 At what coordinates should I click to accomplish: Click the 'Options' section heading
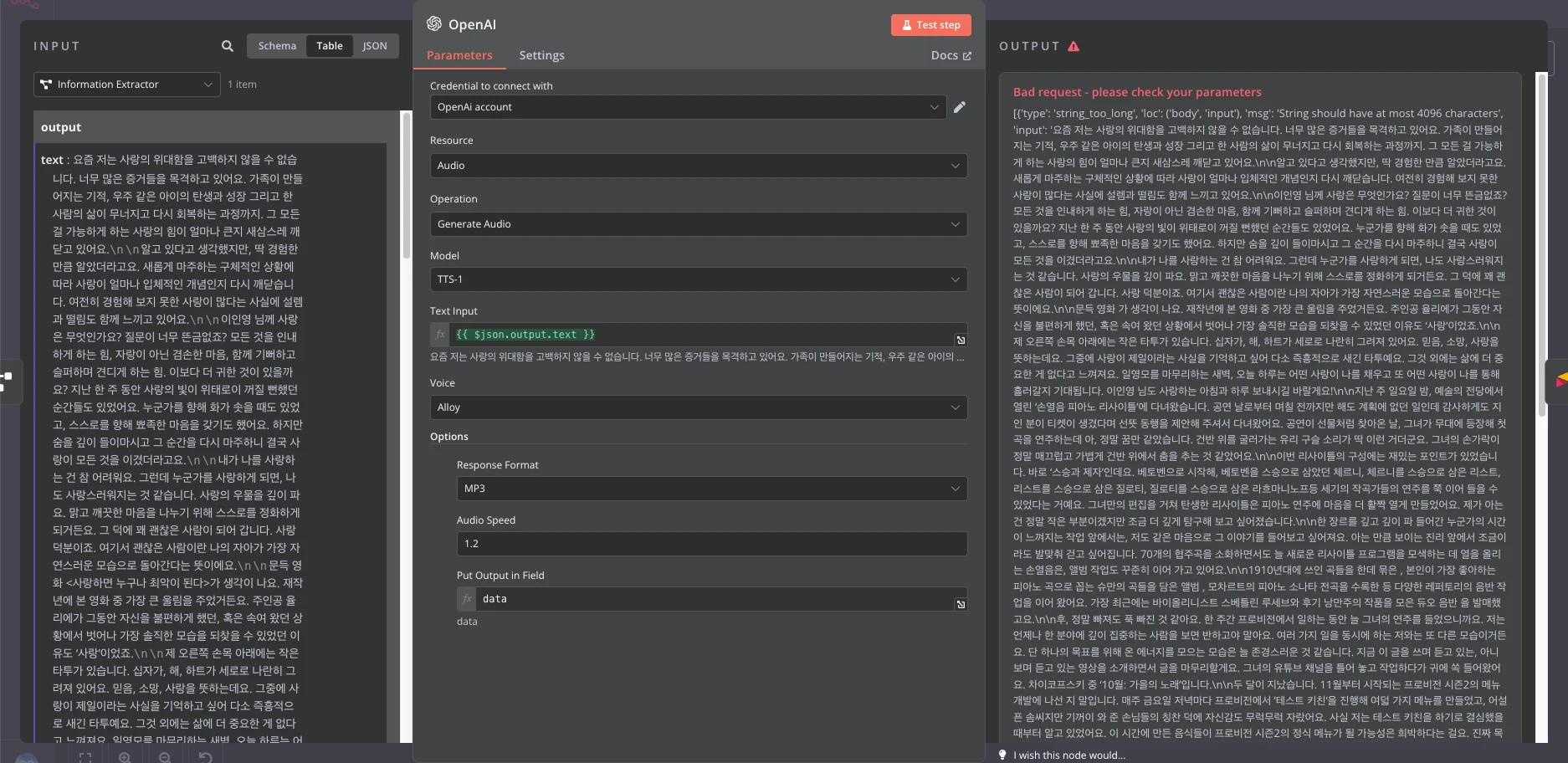tap(449, 437)
